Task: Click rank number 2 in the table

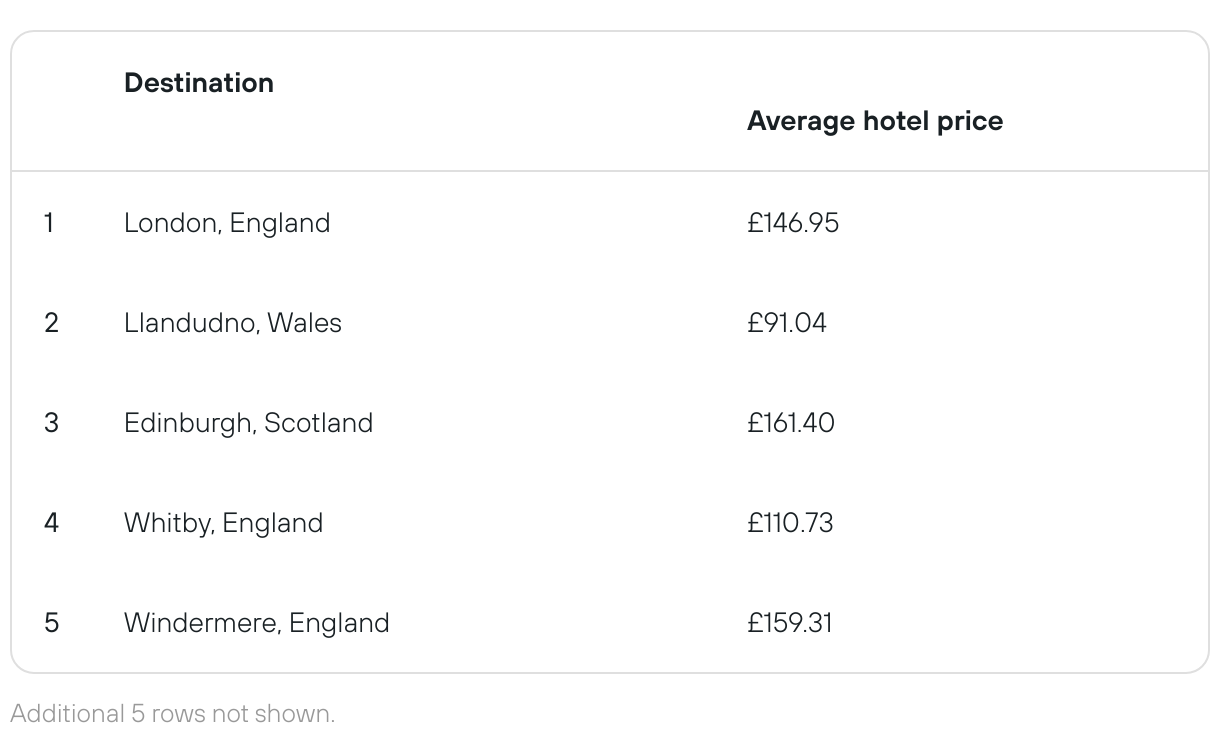Action: (x=51, y=323)
